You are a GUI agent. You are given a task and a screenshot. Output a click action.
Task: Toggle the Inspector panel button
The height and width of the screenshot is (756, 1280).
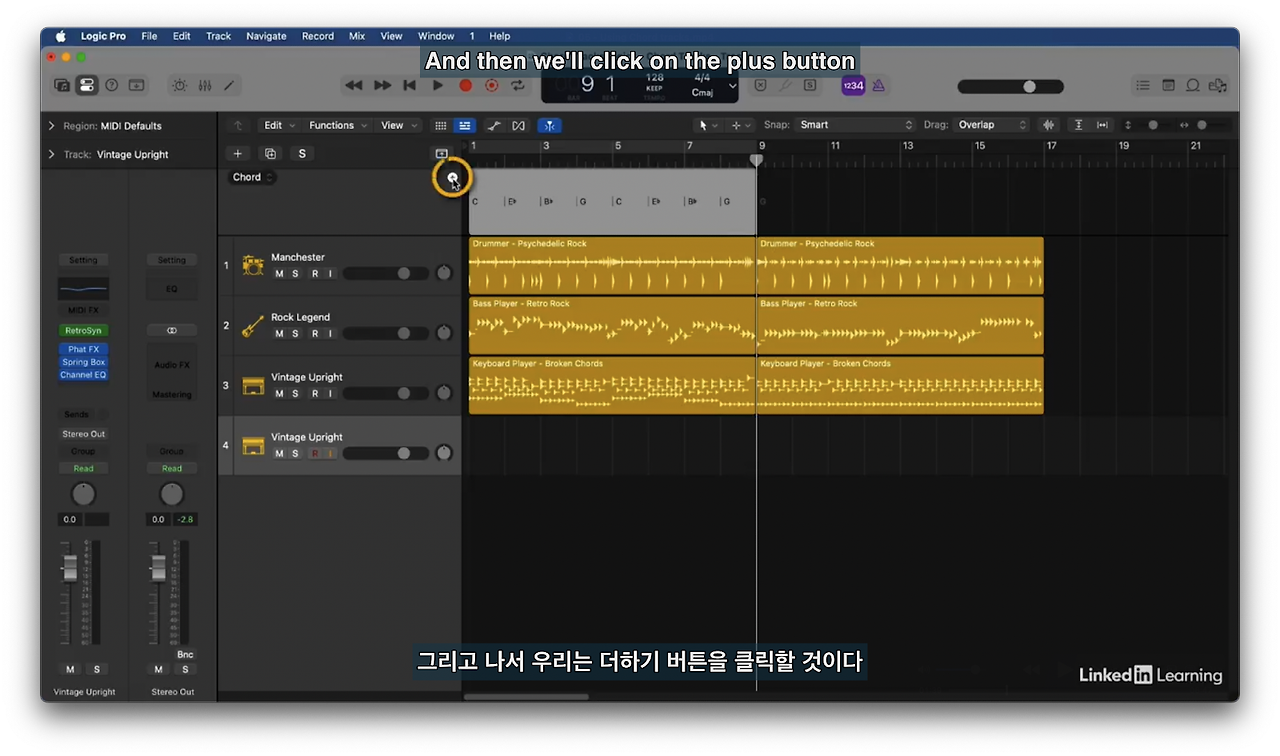(x=87, y=86)
